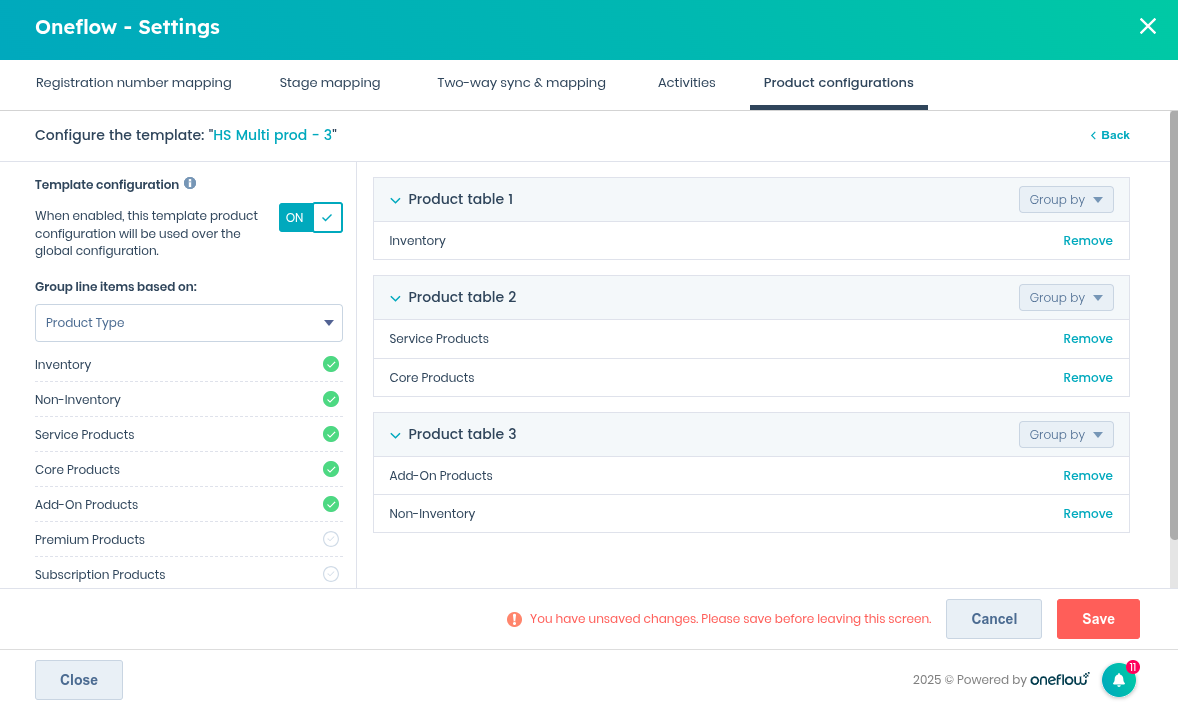
Task: Click the Back link
Action: pyautogui.click(x=1110, y=135)
